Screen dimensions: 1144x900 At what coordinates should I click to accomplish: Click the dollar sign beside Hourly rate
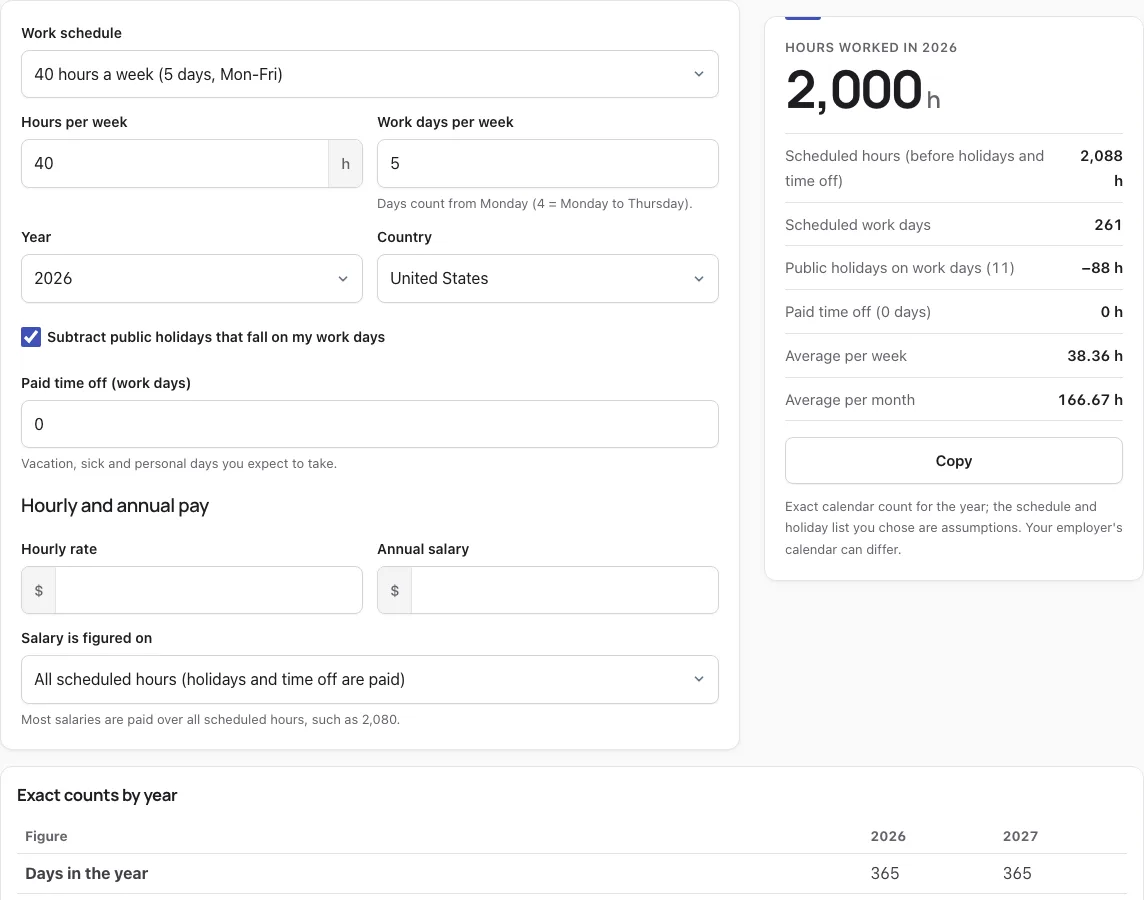click(x=39, y=590)
